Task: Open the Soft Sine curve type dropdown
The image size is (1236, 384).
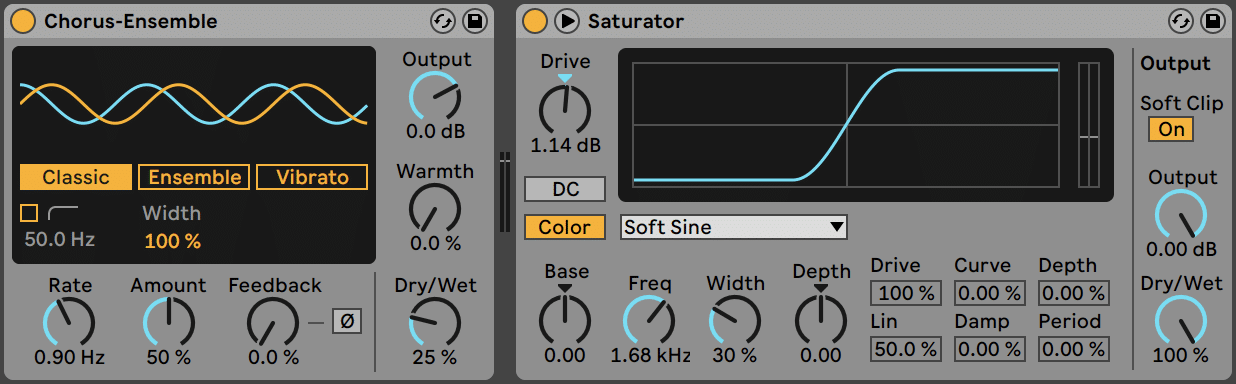Action: point(734,227)
